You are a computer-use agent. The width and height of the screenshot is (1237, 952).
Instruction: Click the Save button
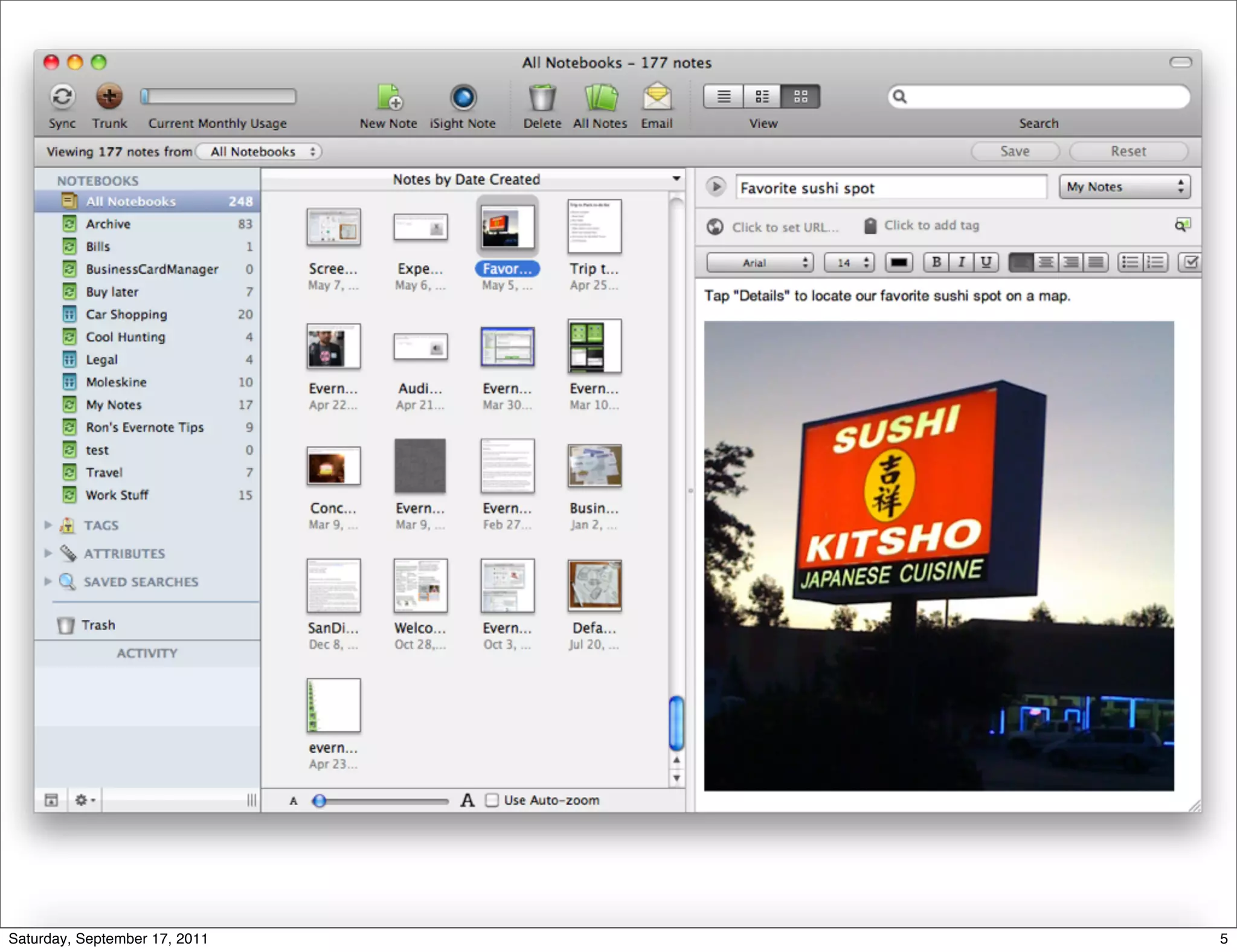[1015, 152]
